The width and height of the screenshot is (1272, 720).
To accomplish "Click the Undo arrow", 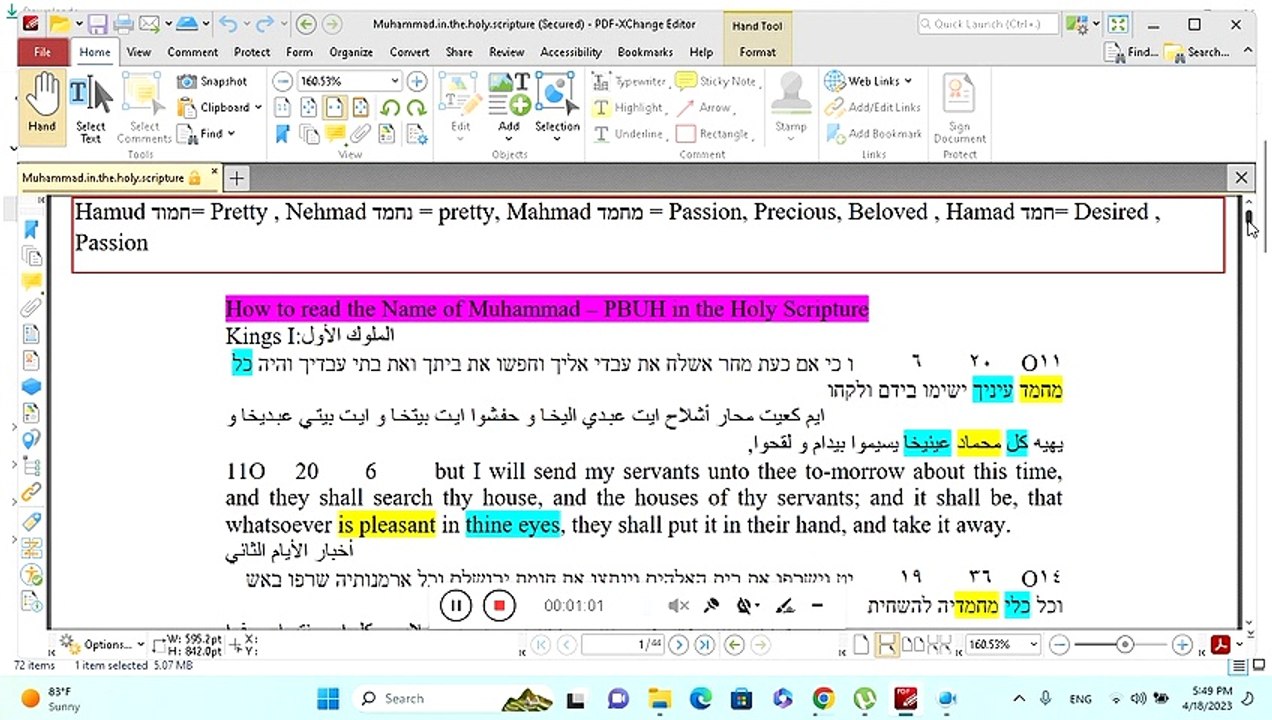I will pos(227,24).
